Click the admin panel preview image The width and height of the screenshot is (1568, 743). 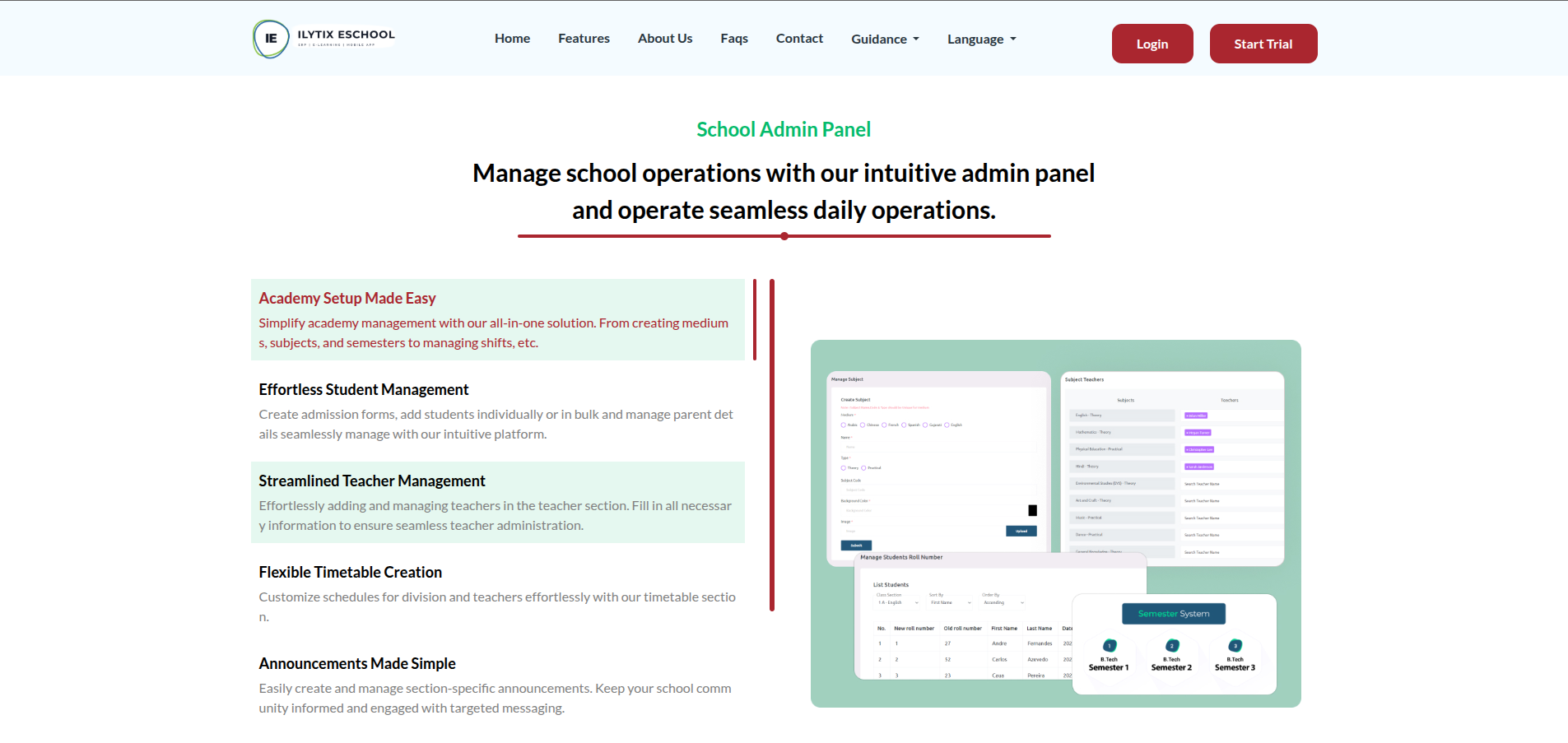click(x=1056, y=523)
